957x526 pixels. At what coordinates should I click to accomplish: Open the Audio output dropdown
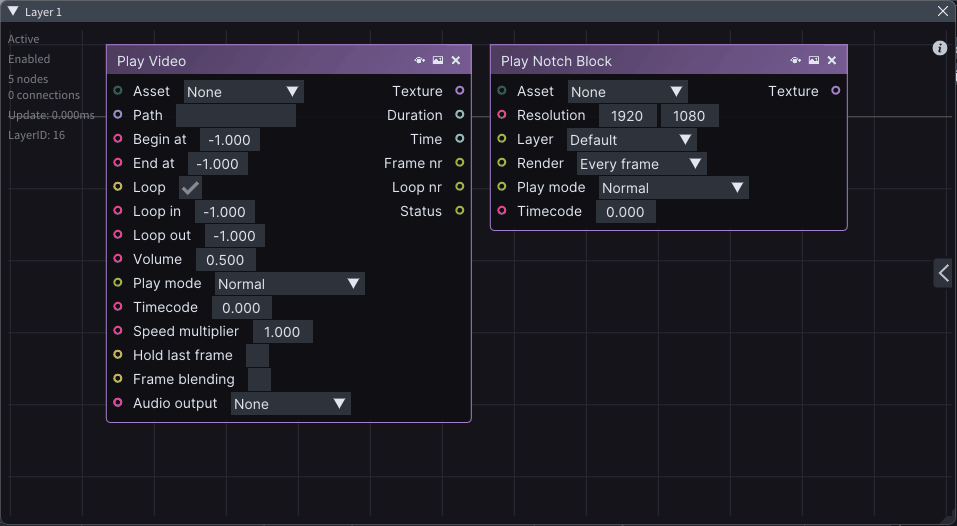(x=291, y=404)
